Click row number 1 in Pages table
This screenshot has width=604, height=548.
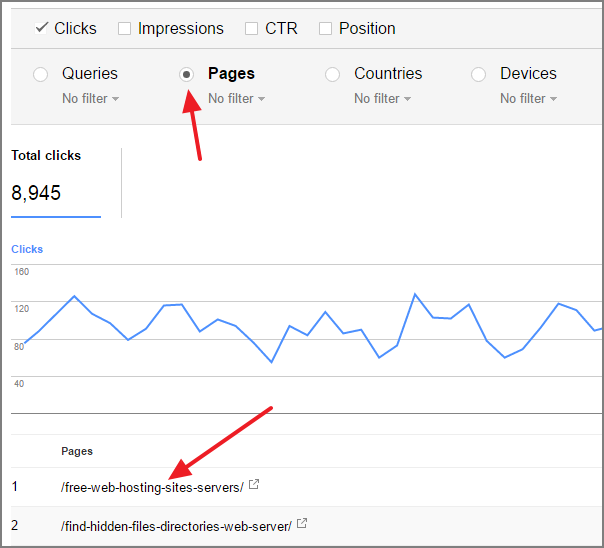click(x=15, y=486)
